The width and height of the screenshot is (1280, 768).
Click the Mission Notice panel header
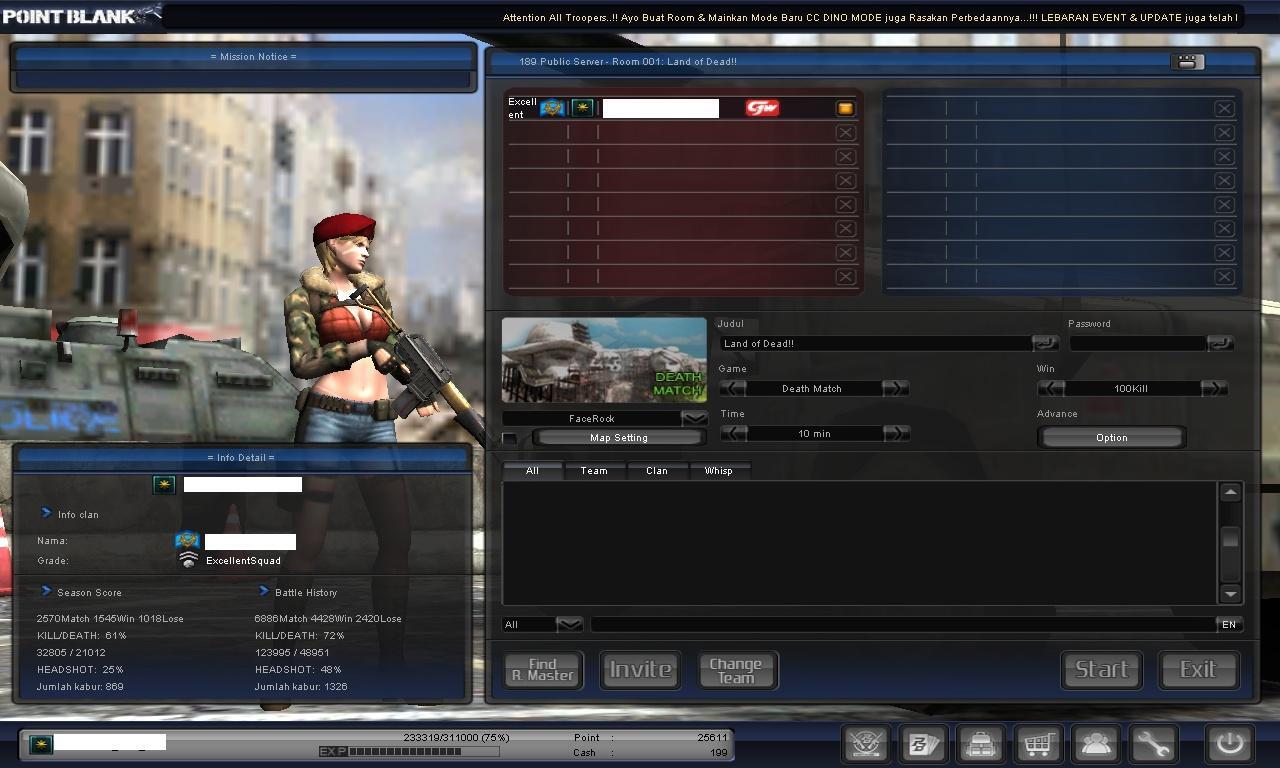[243, 57]
